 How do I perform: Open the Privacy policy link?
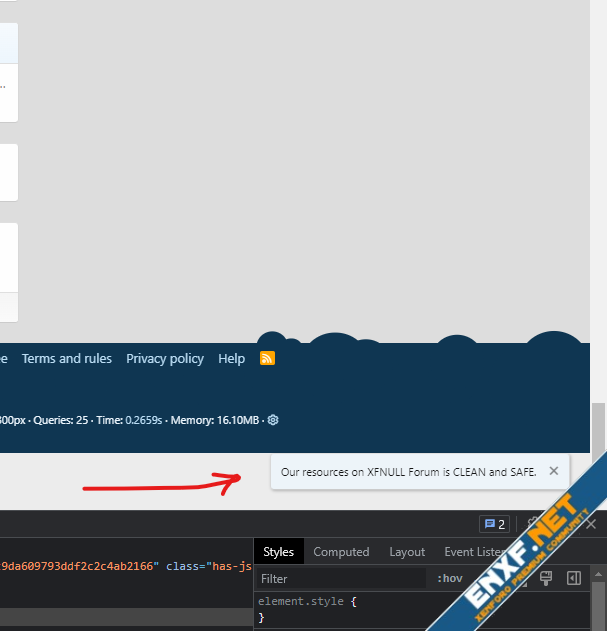click(x=165, y=358)
